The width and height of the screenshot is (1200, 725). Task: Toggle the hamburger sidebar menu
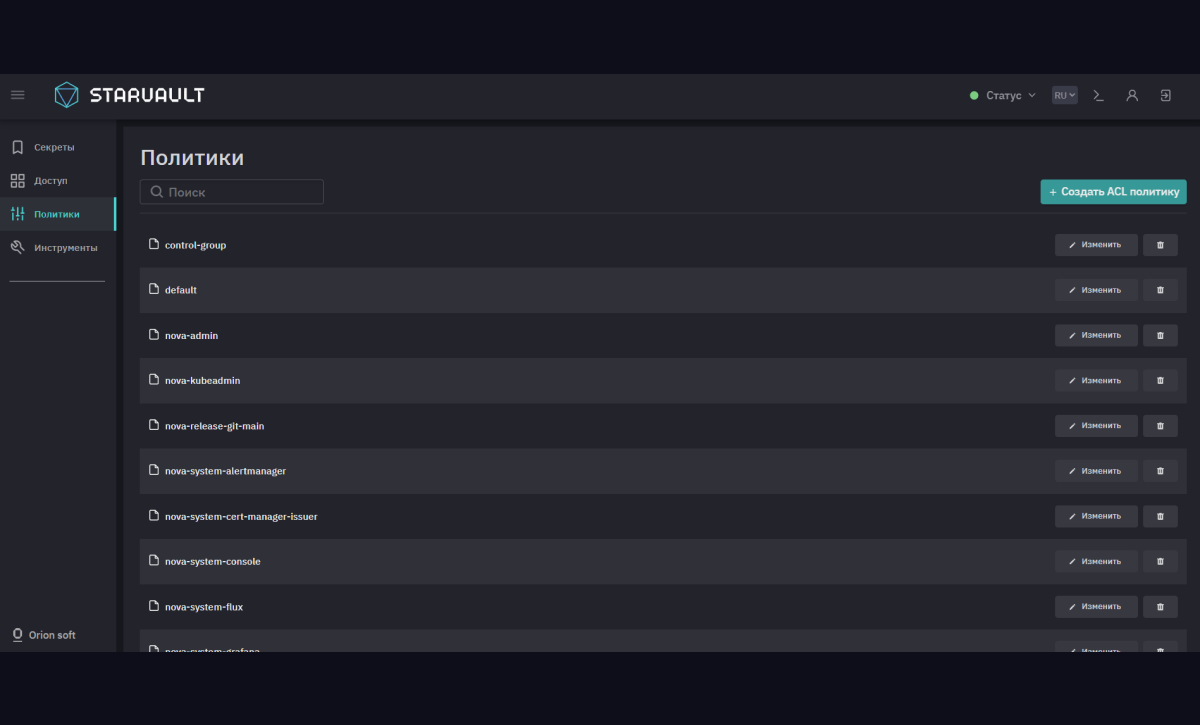[17, 95]
